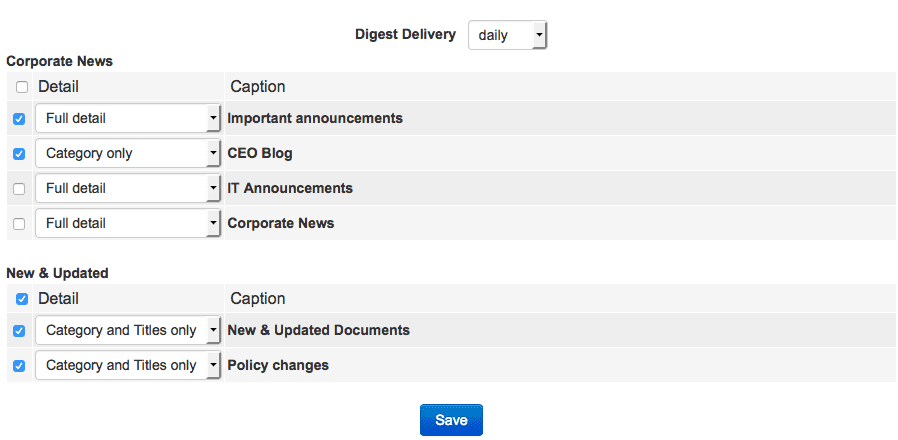Viewport: 898px width, 440px height.
Task: Enable the IT Announcements checkbox
Action: click(x=19, y=189)
